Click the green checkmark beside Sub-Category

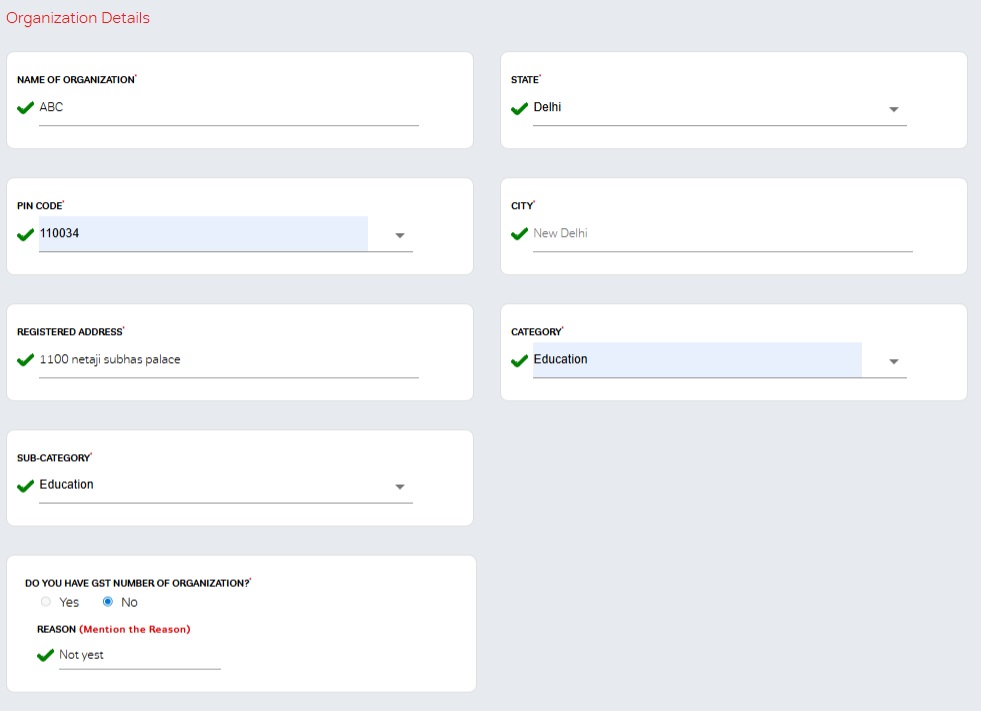[26, 487]
